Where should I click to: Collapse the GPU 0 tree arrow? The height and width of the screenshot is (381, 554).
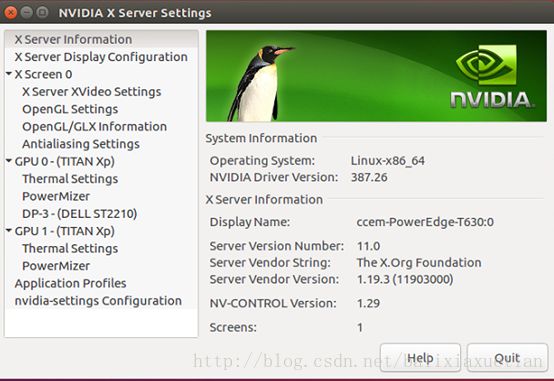[9, 160]
